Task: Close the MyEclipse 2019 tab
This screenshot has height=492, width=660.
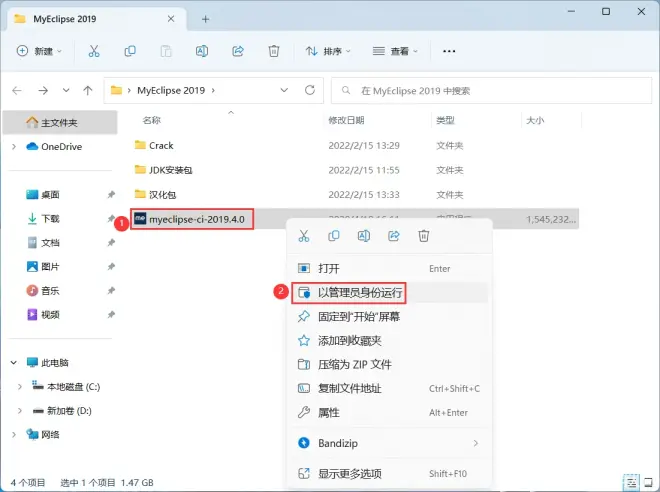Action: (x=171, y=19)
